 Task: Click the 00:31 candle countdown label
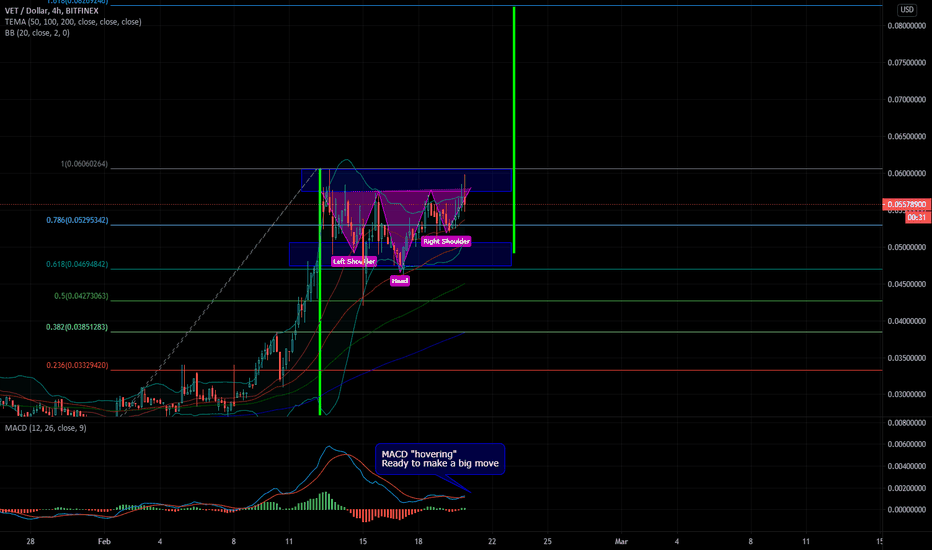point(917,218)
